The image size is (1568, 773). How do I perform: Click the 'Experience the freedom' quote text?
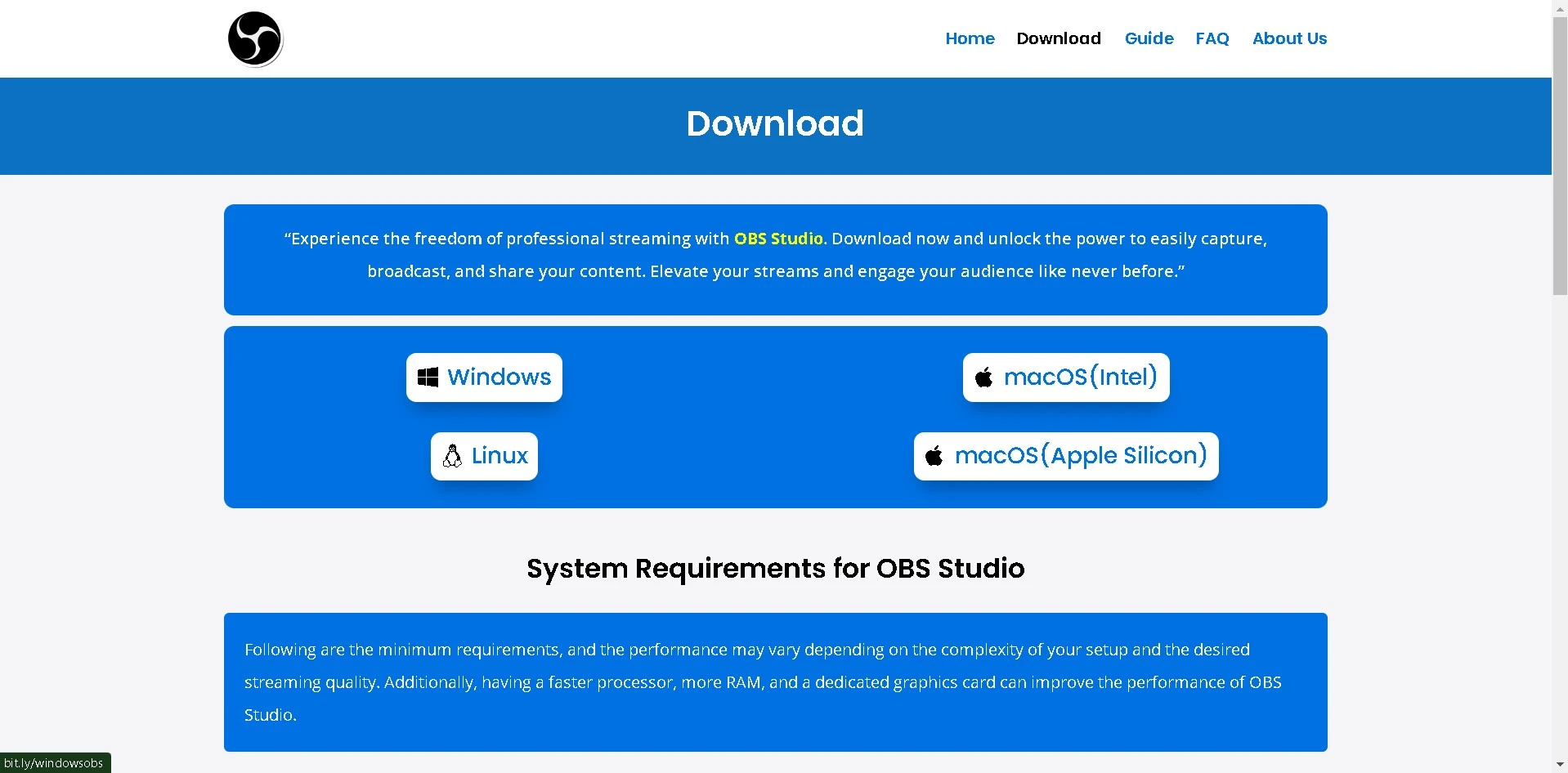(775, 255)
